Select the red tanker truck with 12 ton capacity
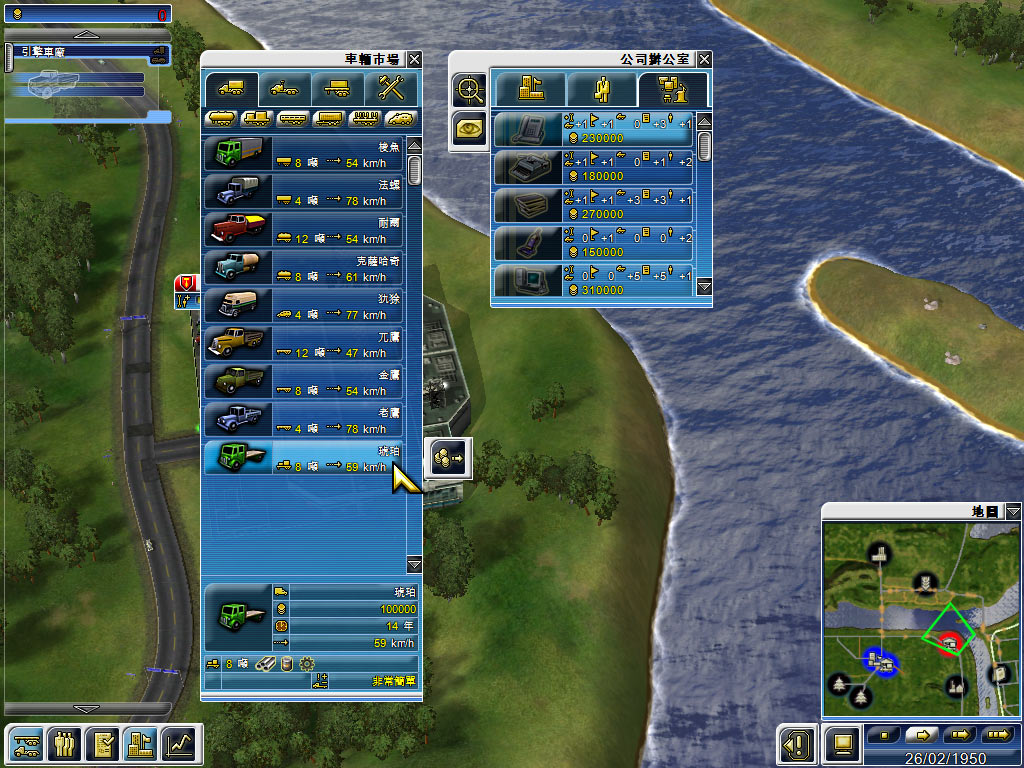 tap(304, 230)
